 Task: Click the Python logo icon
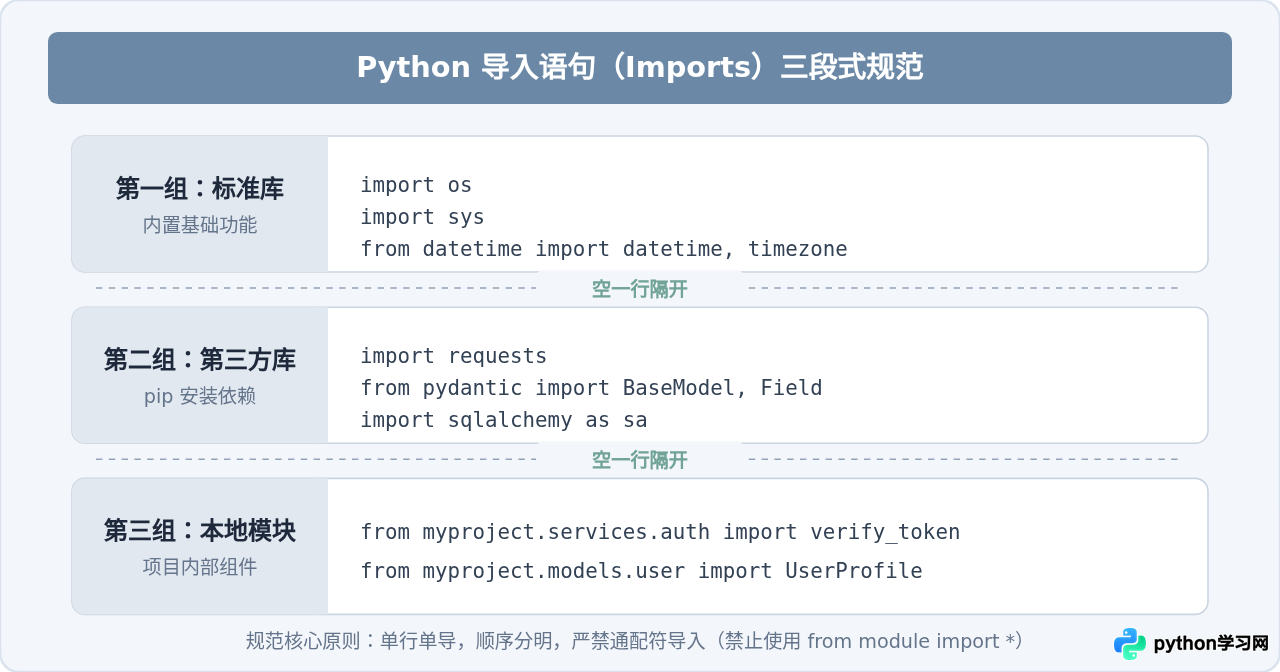[x=1130, y=644]
